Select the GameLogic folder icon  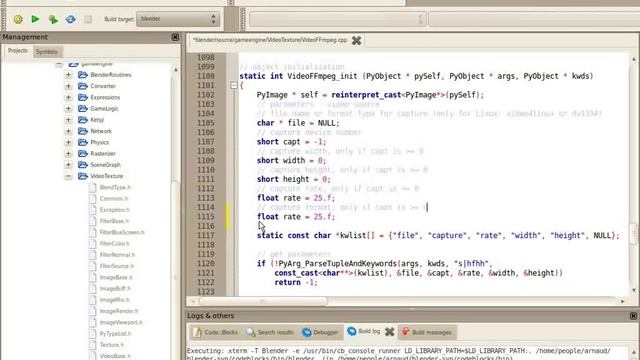[83, 109]
